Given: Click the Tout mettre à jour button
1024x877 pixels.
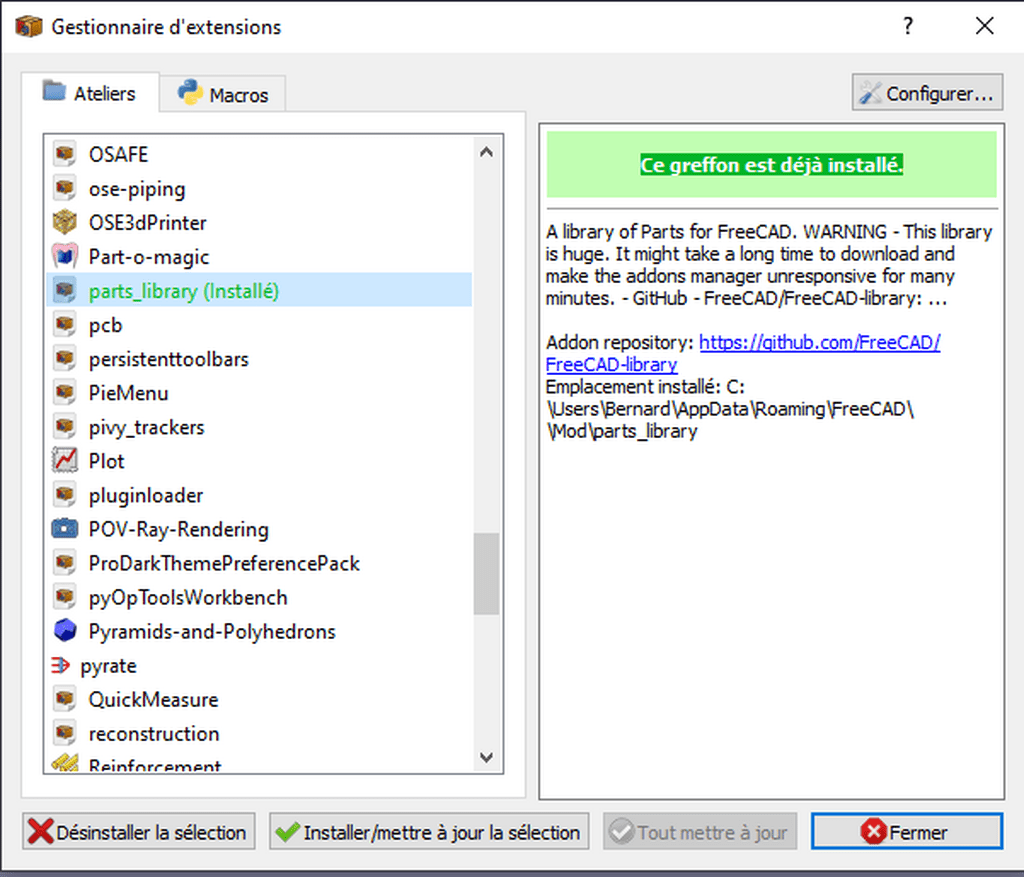Looking at the screenshot, I should (700, 831).
